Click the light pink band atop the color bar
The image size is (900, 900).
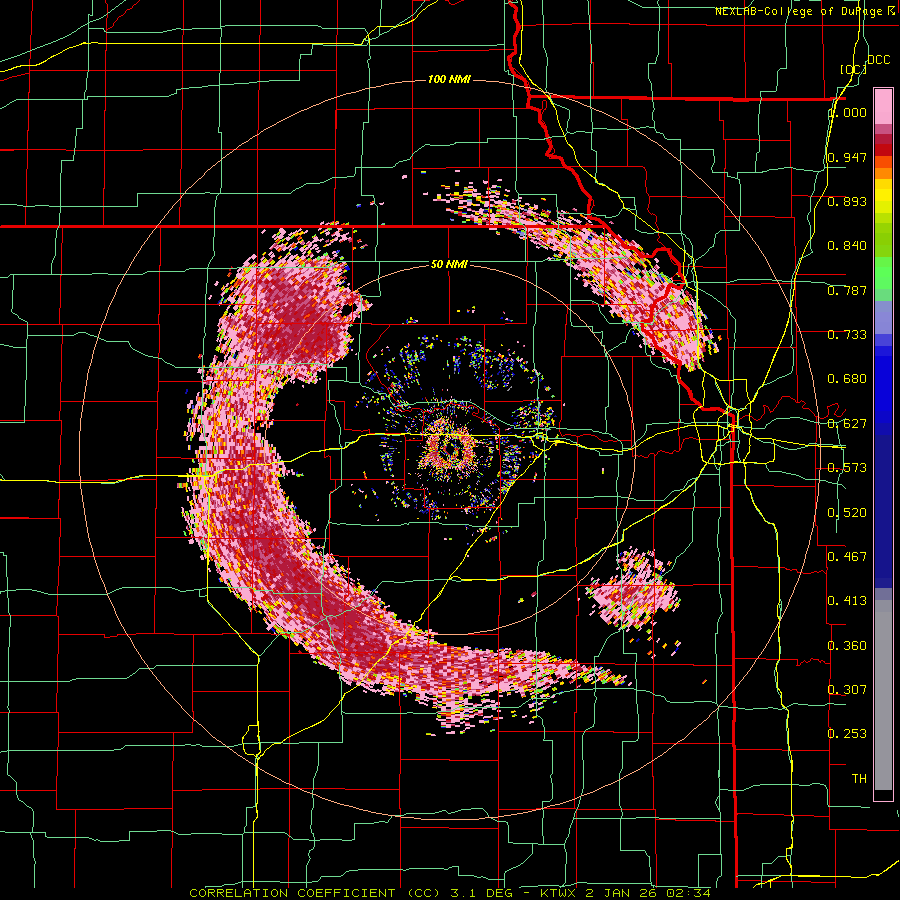[883, 107]
